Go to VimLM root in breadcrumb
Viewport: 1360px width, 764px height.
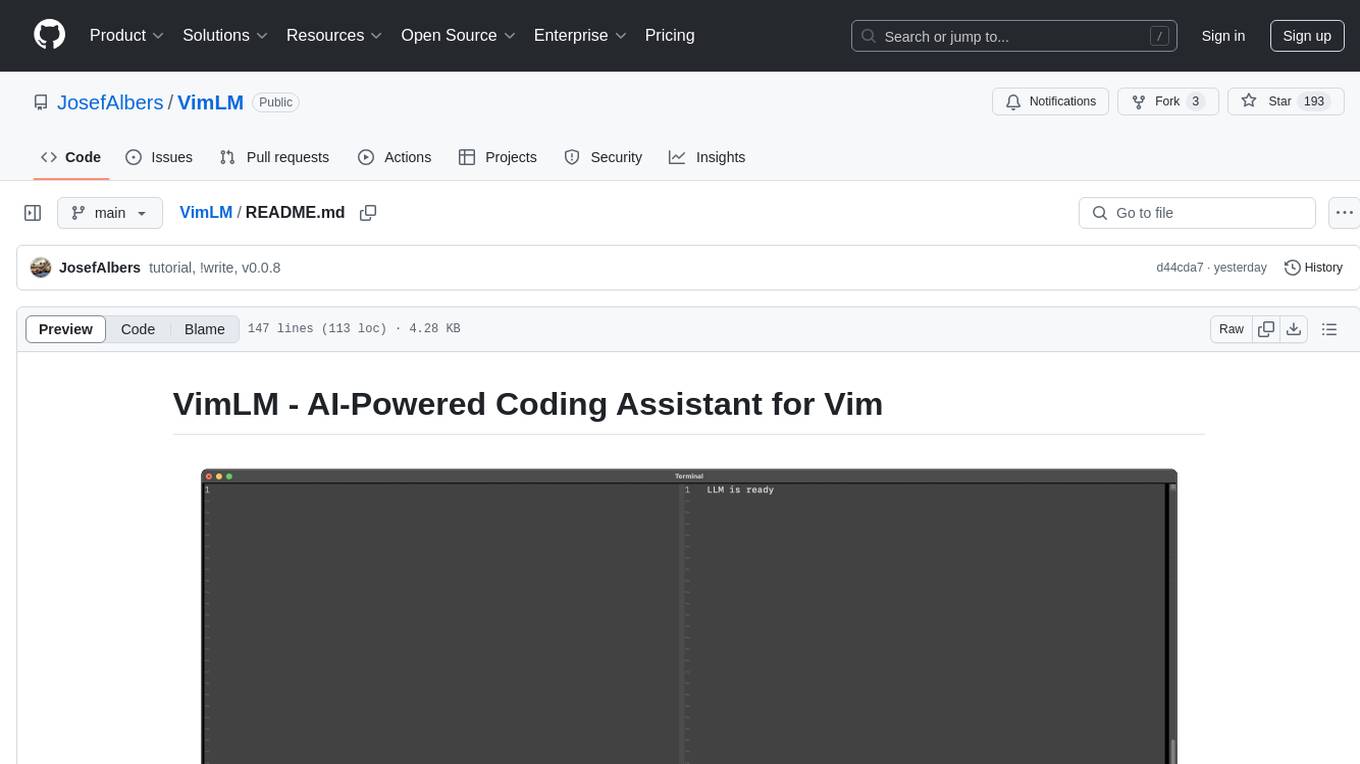(x=206, y=212)
